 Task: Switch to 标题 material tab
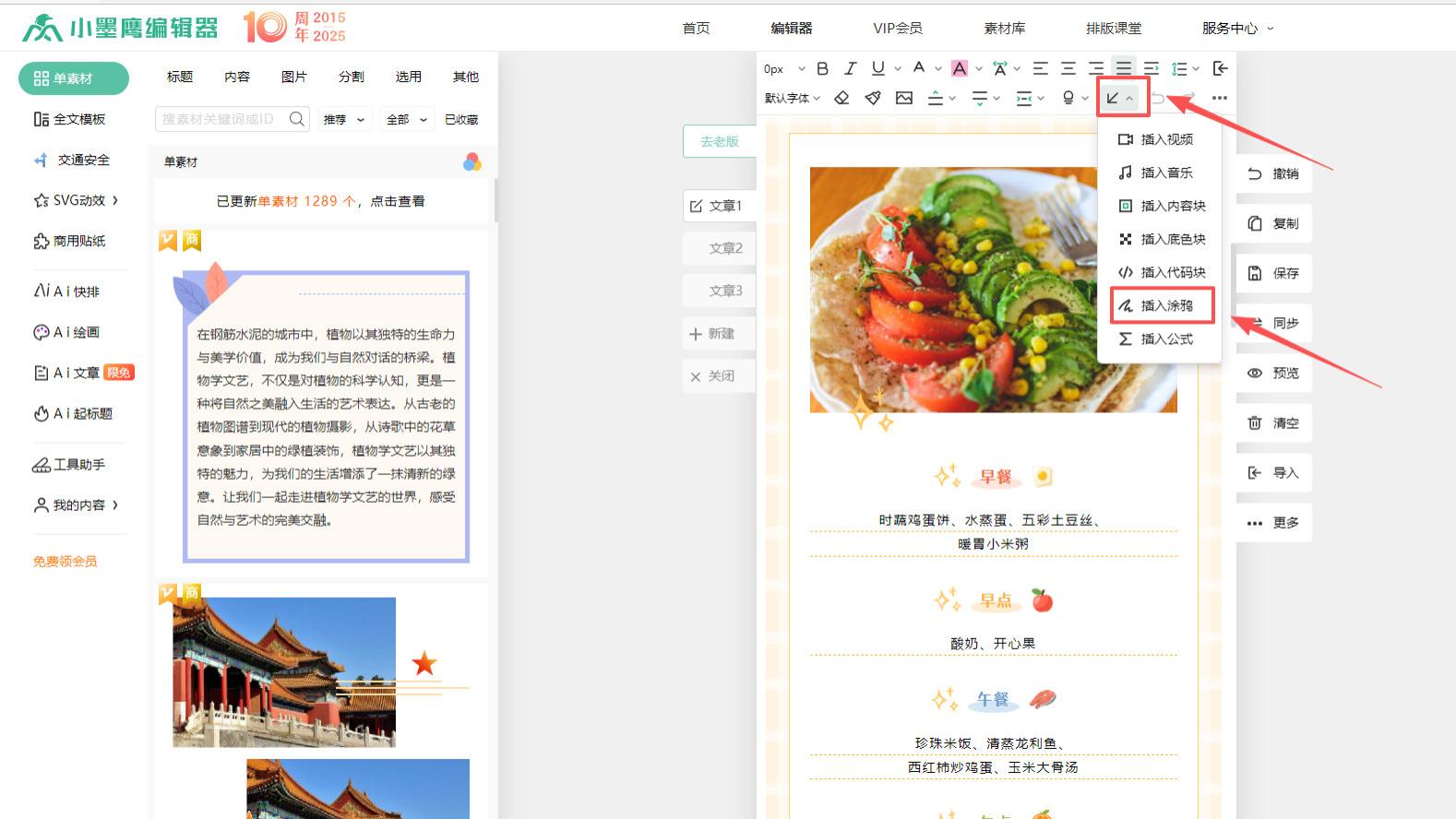[x=180, y=77]
